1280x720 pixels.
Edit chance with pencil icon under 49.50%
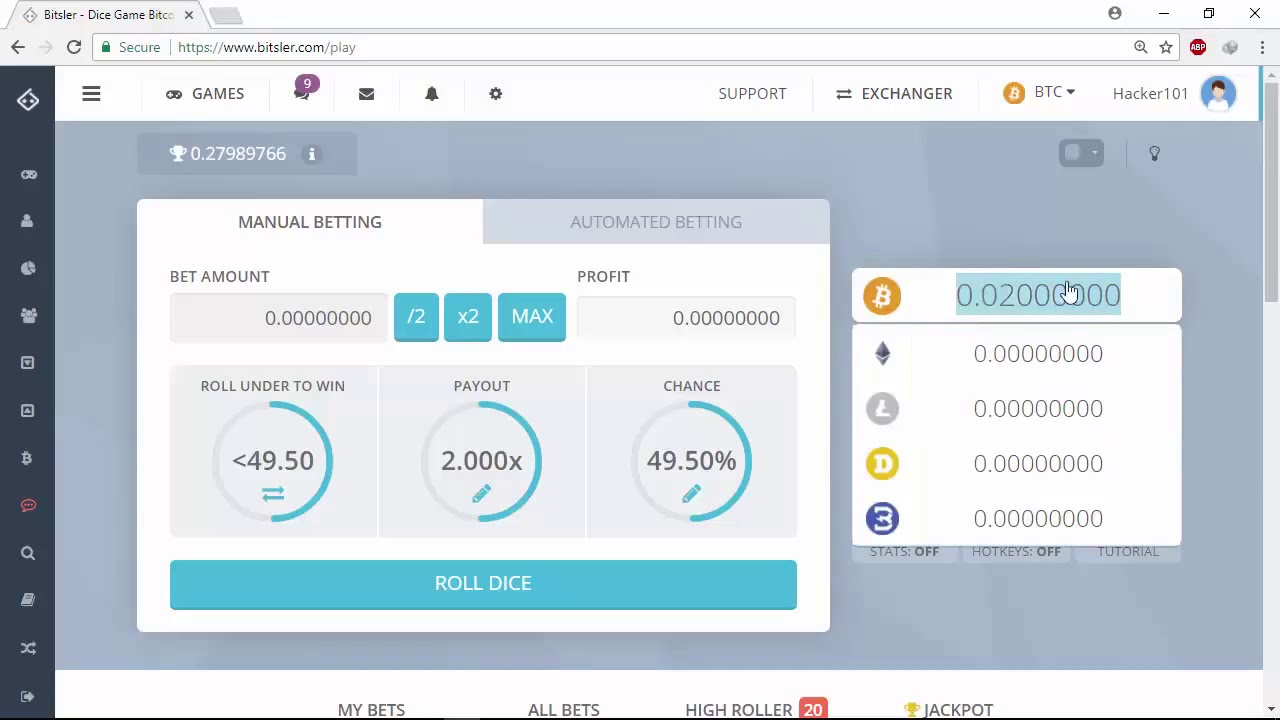691,494
